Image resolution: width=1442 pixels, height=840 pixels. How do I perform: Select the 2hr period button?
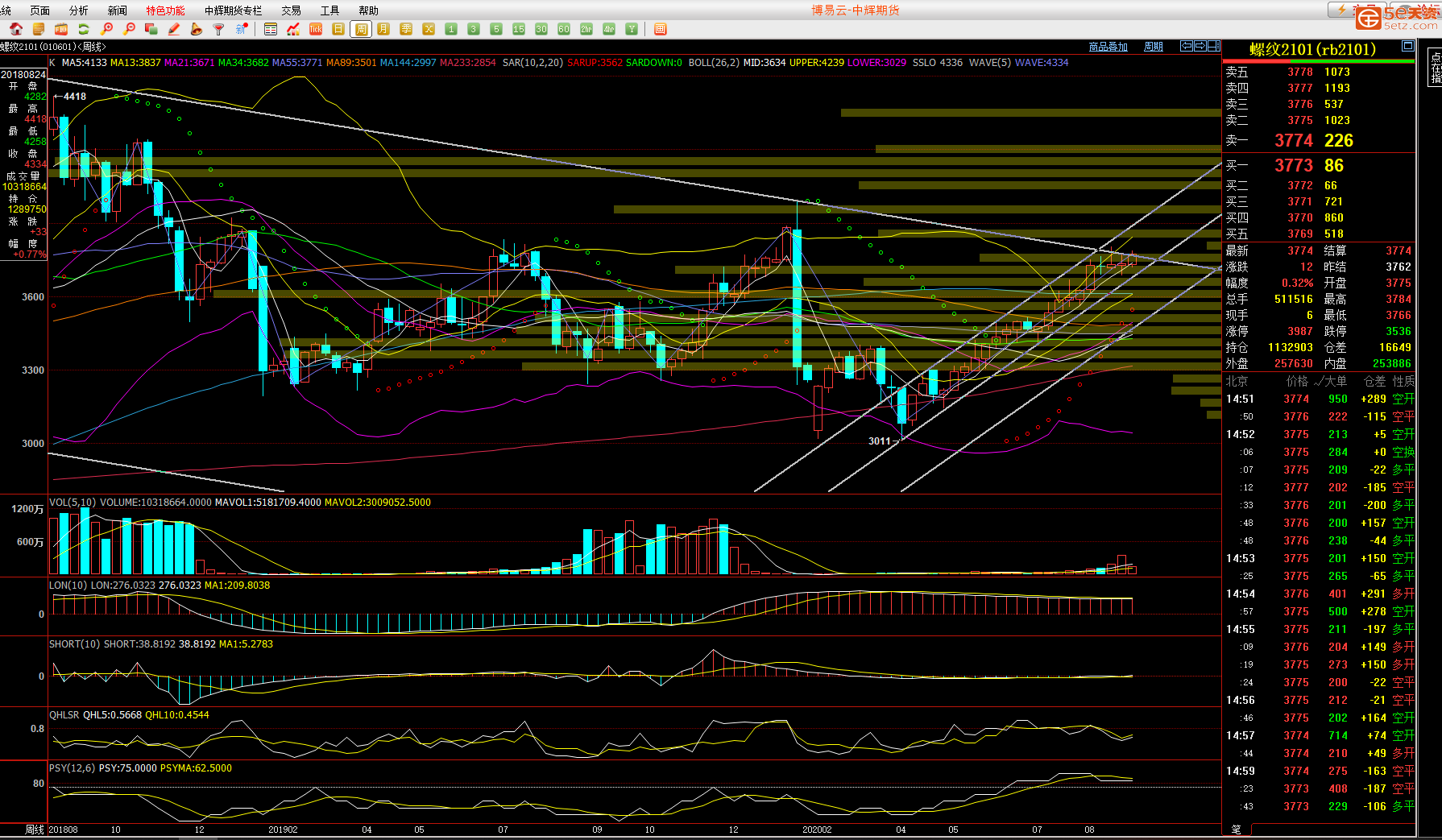pos(586,29)
